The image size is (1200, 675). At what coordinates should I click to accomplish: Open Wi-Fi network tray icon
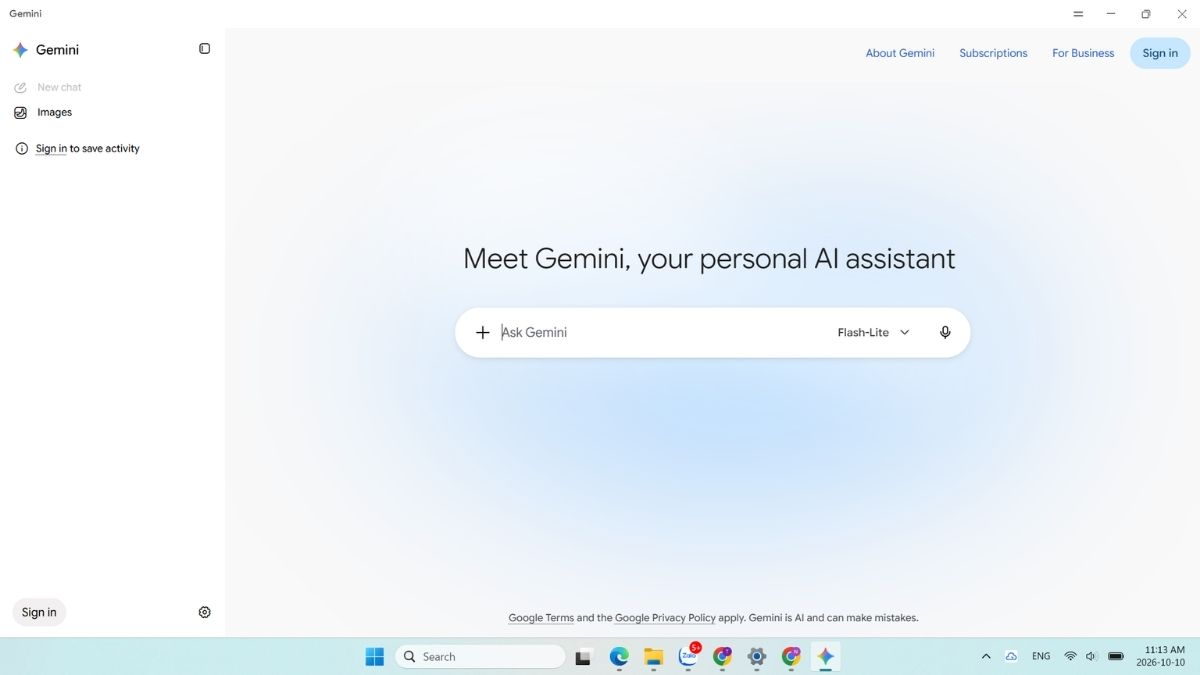1070,657
